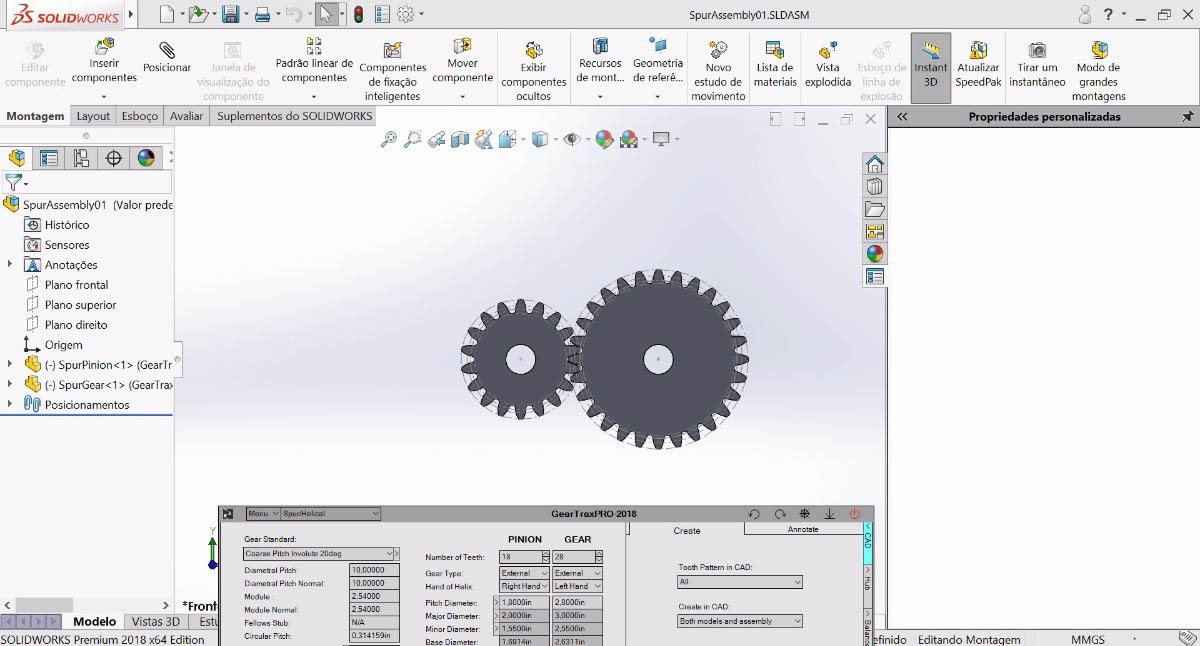Click Zoom to Fit magnifier icon
The width and height of the screenshot is (1200, 646).
click(x=389, y=140)
